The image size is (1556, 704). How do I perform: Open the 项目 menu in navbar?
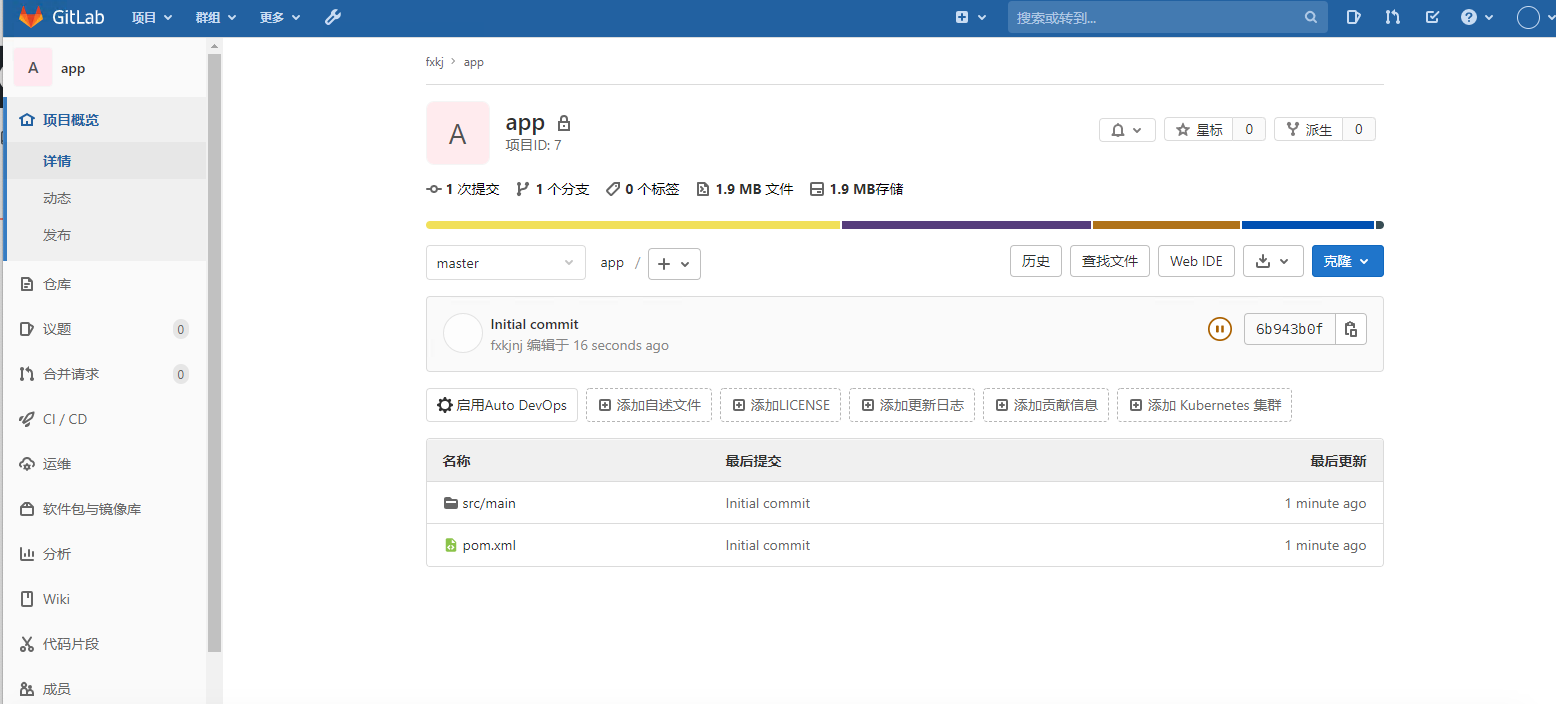point(152,17)
